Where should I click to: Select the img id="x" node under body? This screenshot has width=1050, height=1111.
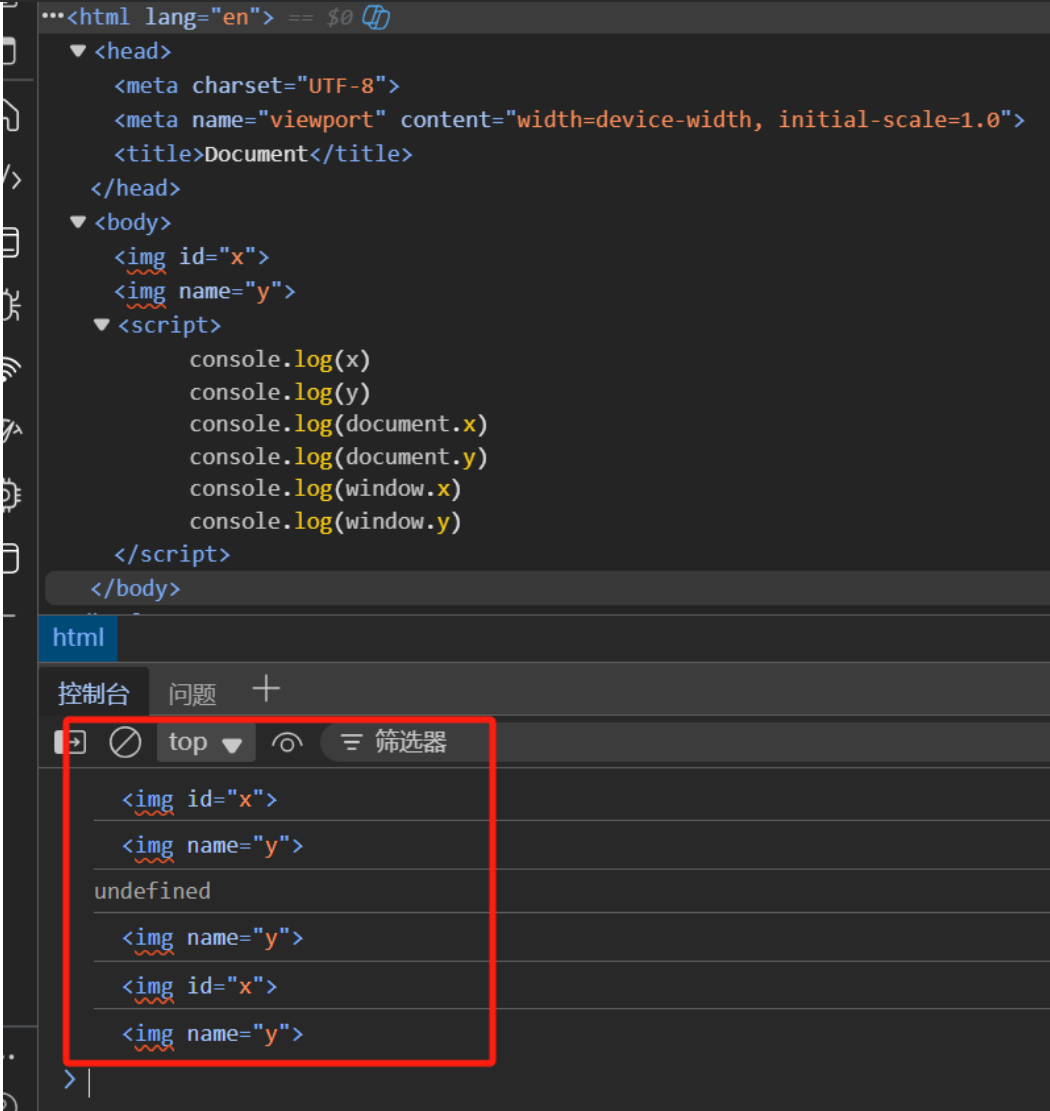[x=192, y=256]
